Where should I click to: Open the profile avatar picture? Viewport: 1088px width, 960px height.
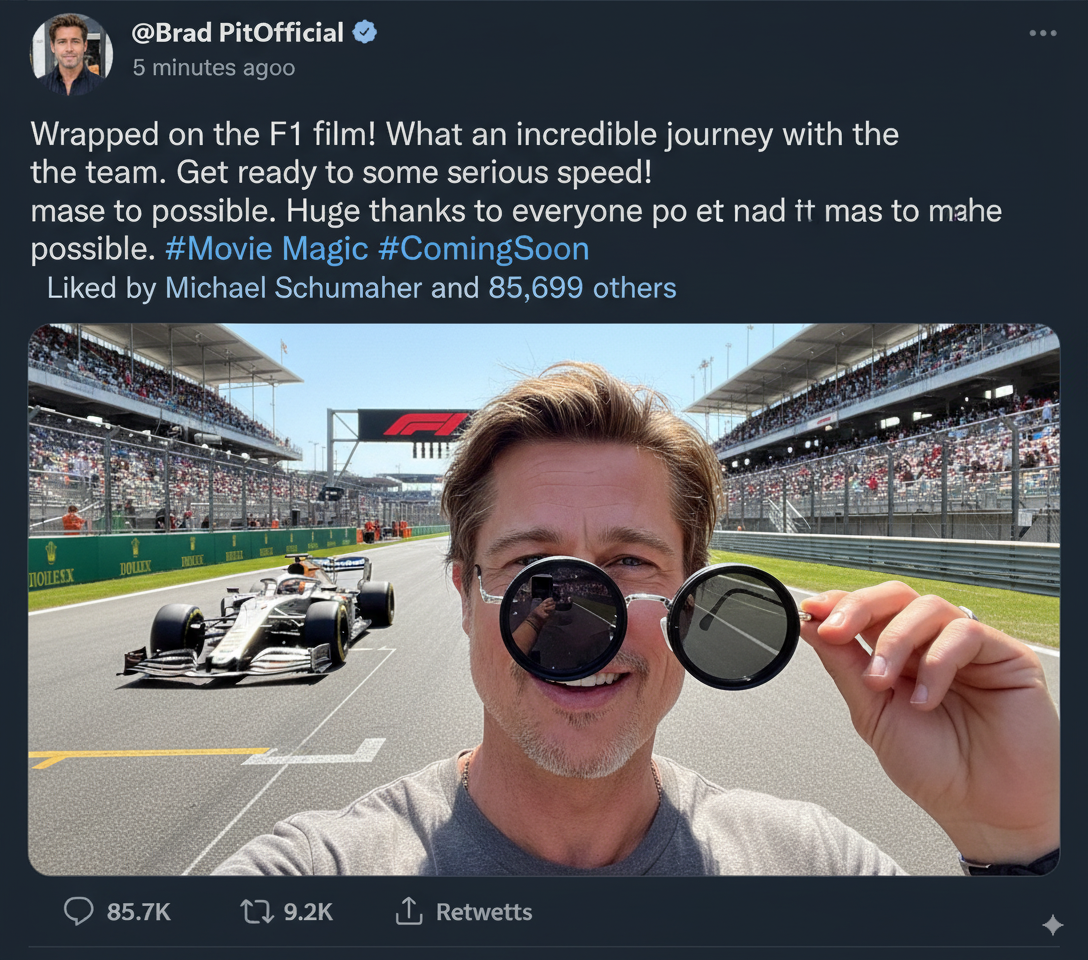tap(71, 54)
